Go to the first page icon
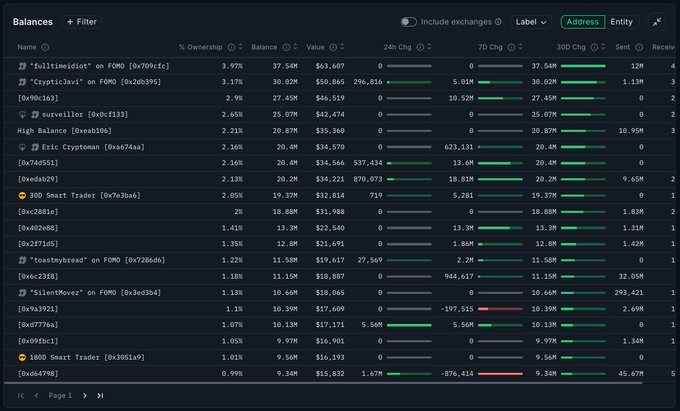The width and height of the screenshot is (680, 411). (x=20, y=395)
